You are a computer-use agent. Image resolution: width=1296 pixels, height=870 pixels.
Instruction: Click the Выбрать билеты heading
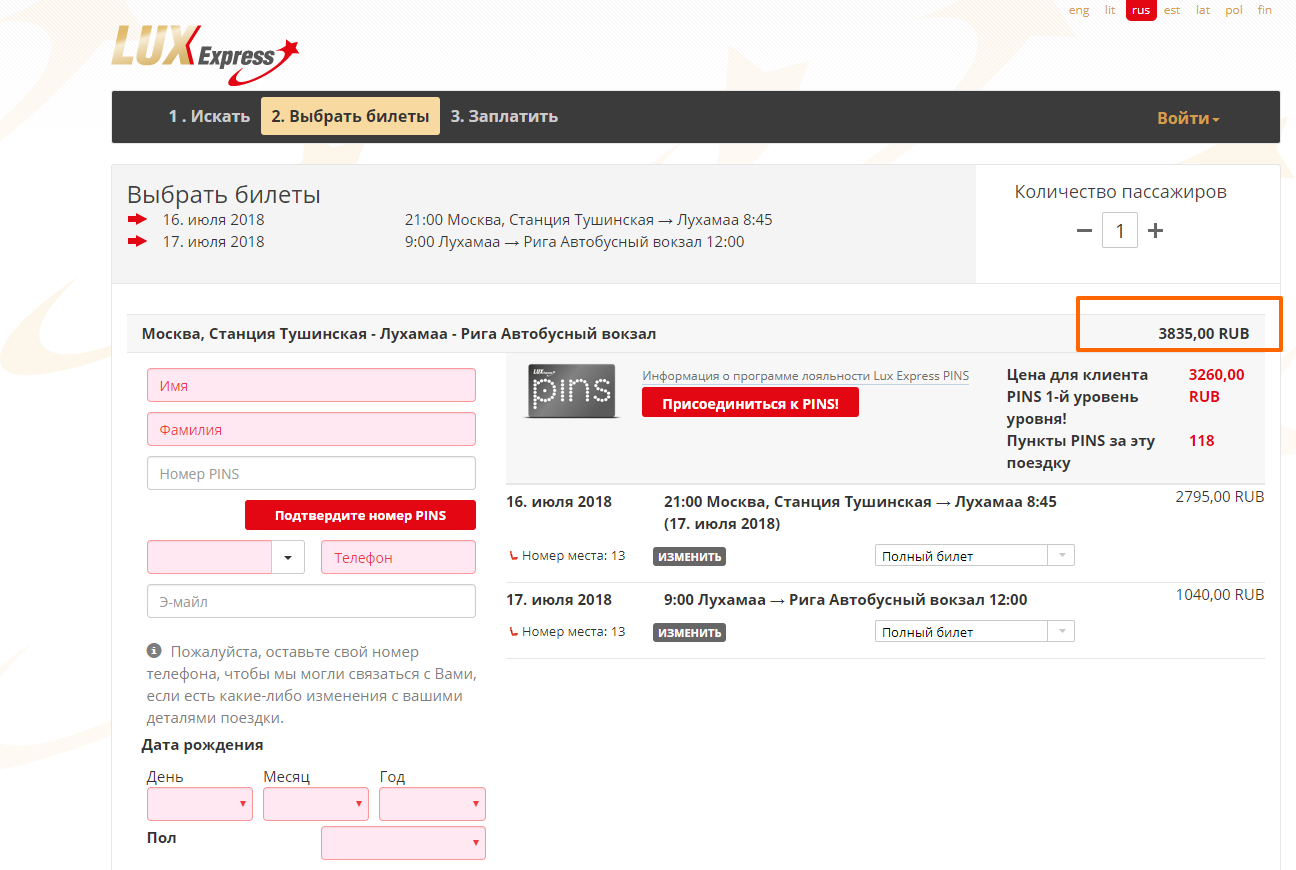pos(224,195)
